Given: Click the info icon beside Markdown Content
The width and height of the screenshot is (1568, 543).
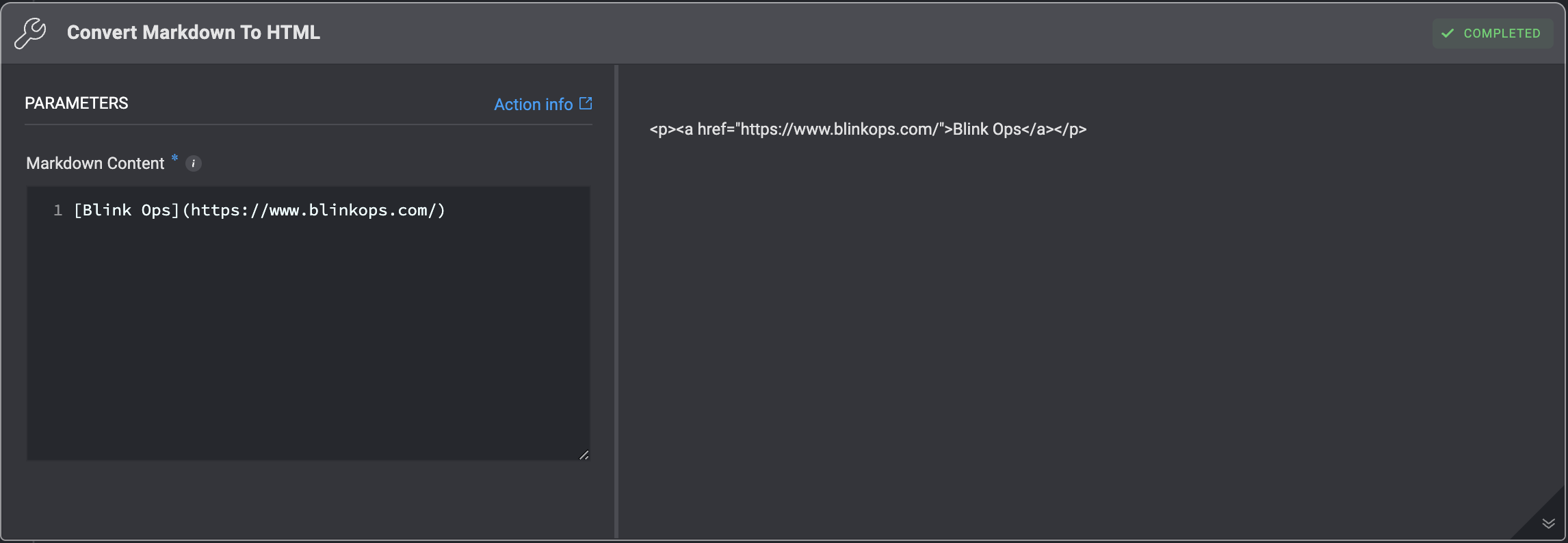Looking at the screenshot, I should (194, 163).
